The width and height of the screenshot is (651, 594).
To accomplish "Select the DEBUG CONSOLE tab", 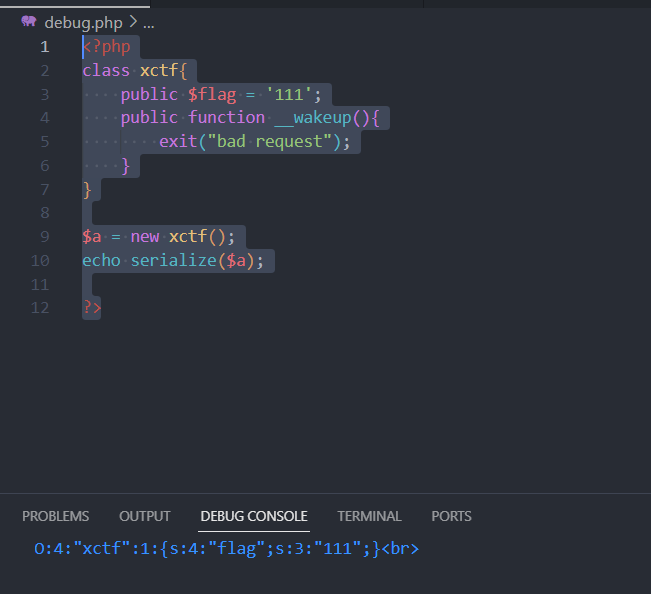I will coord(254,516).
